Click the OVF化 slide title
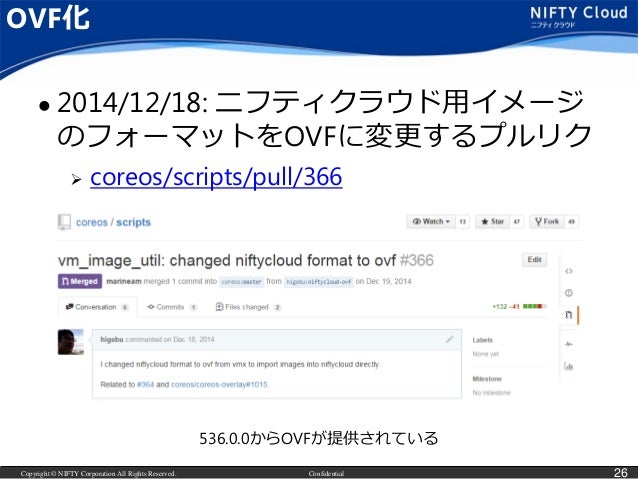 48,18
